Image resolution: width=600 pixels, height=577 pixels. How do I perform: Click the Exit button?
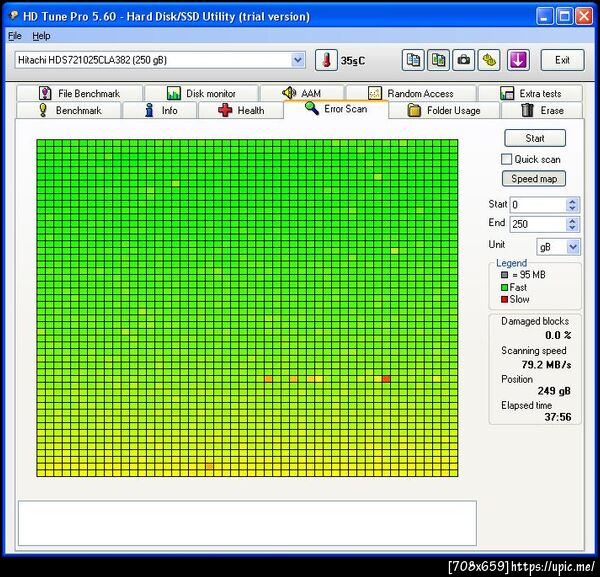pyautogui.click(x=562, y=60)
